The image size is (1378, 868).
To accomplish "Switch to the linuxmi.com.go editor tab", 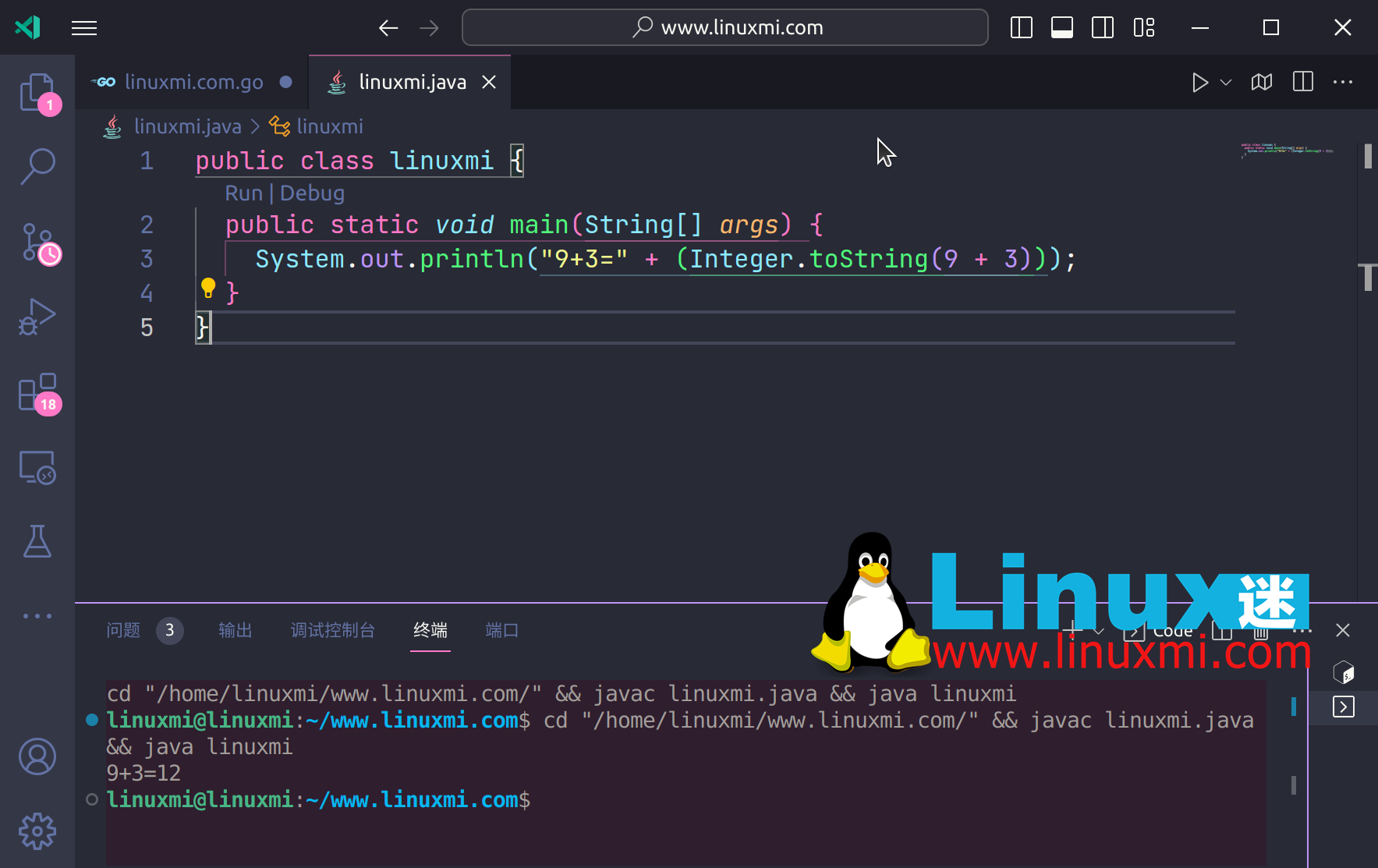I will pos(193,82).
